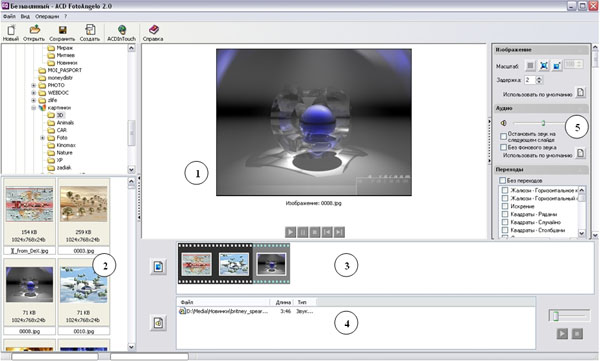Expand the PHOTO folder tree node

(x=34, y=85)
